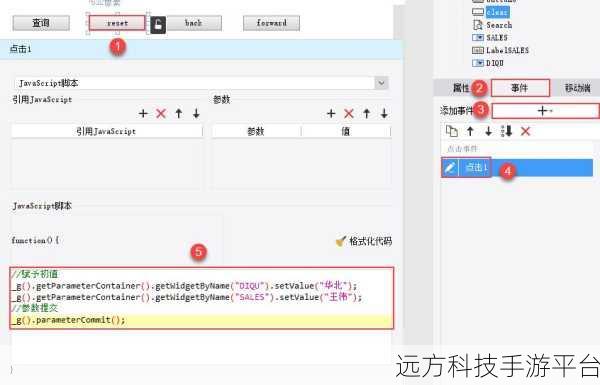This screenshot has width=600, height=385.
Task: Click 格式化代码 to format code
Action: coord(364,241)
